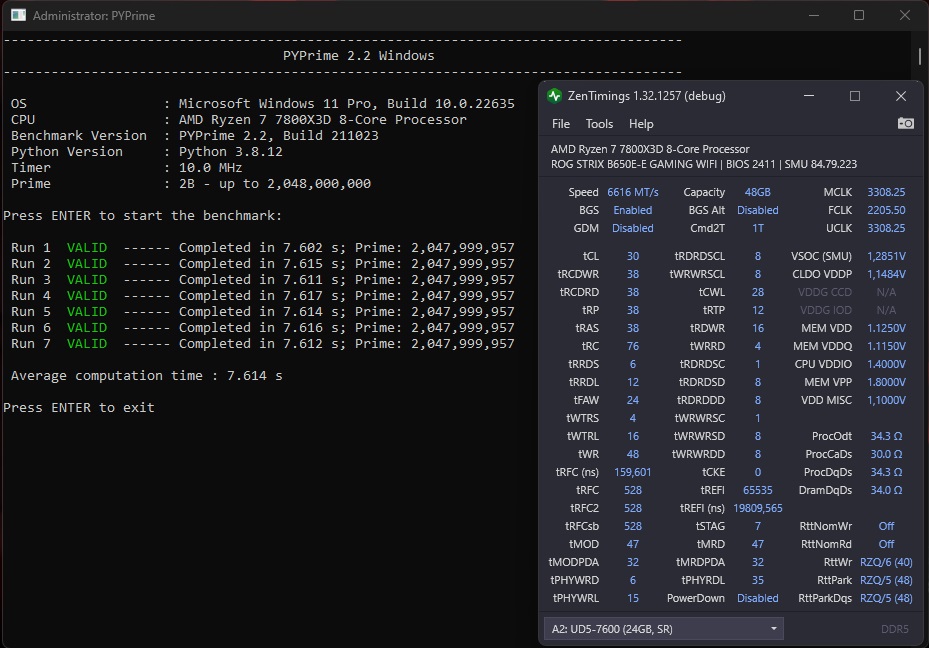Close the ZenTimings window

[901, 96]
